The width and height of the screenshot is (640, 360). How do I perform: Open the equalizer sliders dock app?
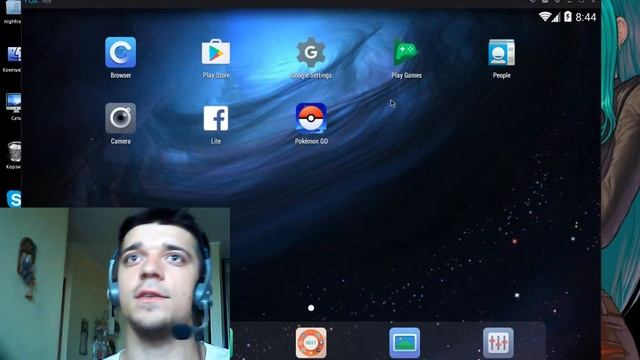[498, 343]
